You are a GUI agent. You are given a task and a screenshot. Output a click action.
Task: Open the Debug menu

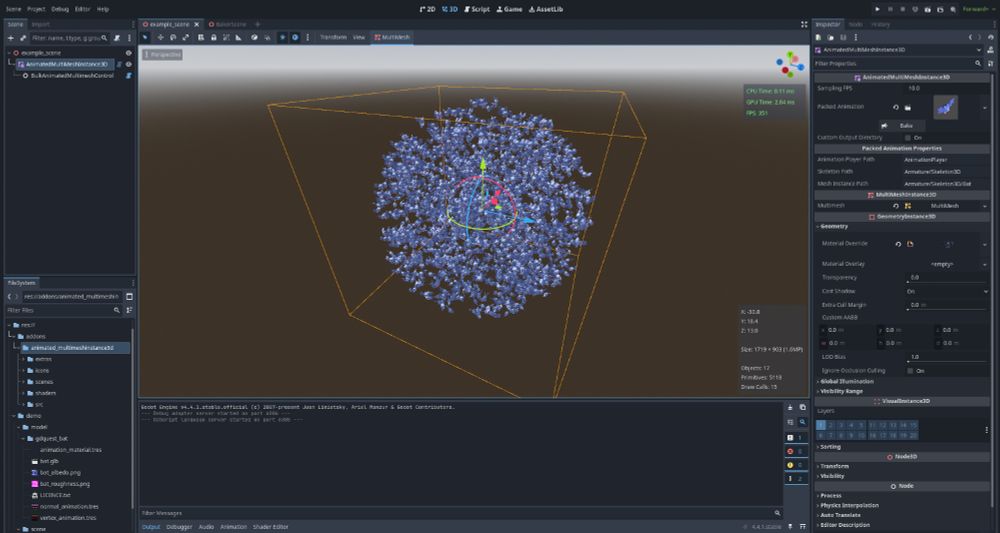tap(60, 9)
